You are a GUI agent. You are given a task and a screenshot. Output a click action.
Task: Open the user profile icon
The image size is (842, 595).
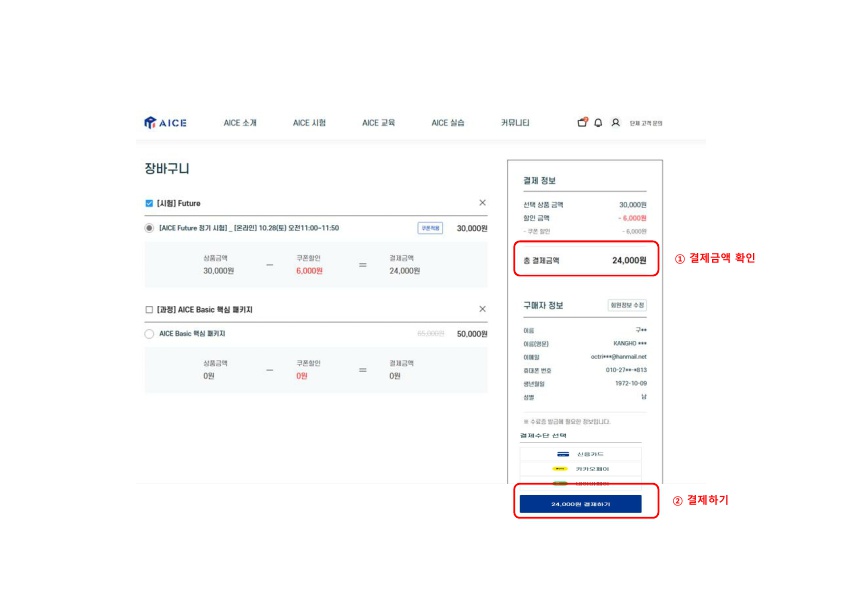[x=615, y=123]
